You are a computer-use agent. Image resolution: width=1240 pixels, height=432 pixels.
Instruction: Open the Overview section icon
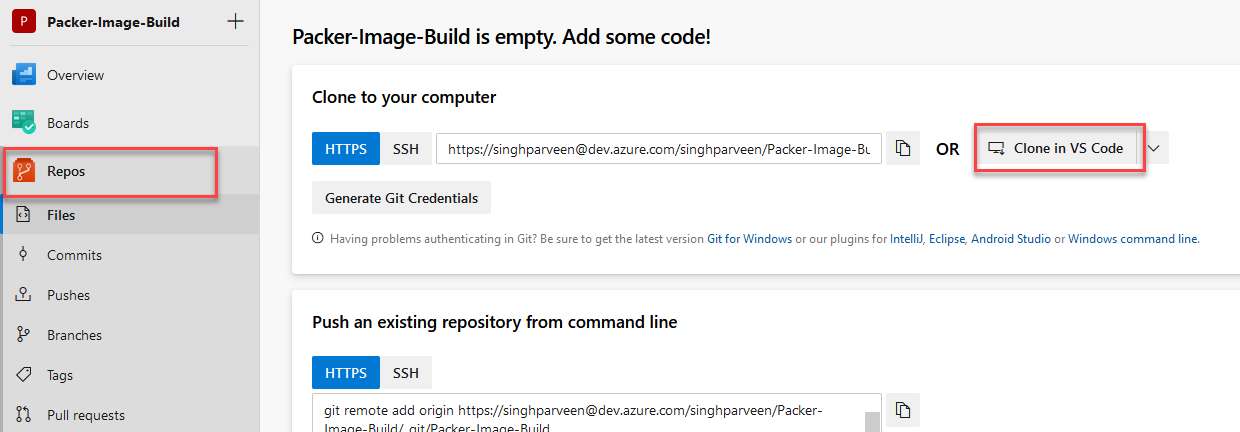click(24, 75)
